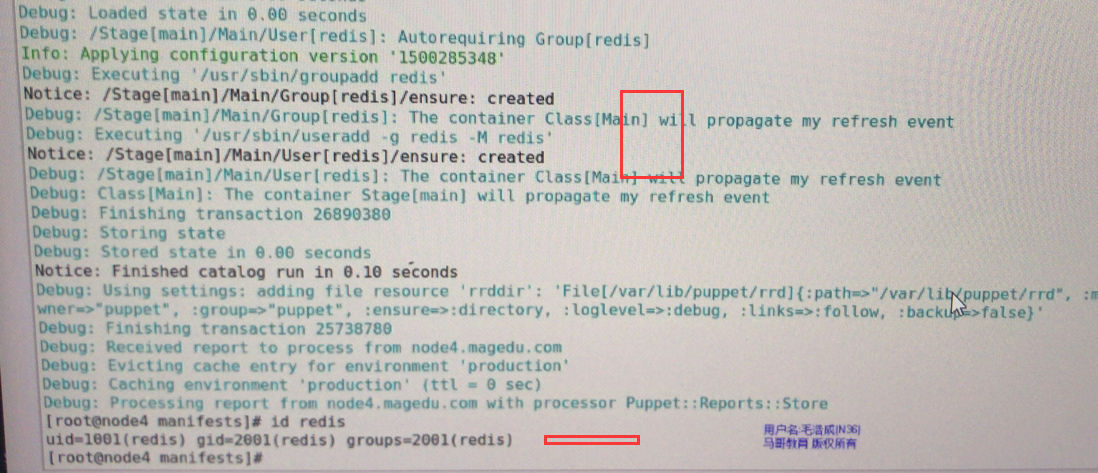Screen dimensions: 1098x473
Task: Select the 'Autorequiring Group[redis]' debug line
Action: click(x=335, y=34)
